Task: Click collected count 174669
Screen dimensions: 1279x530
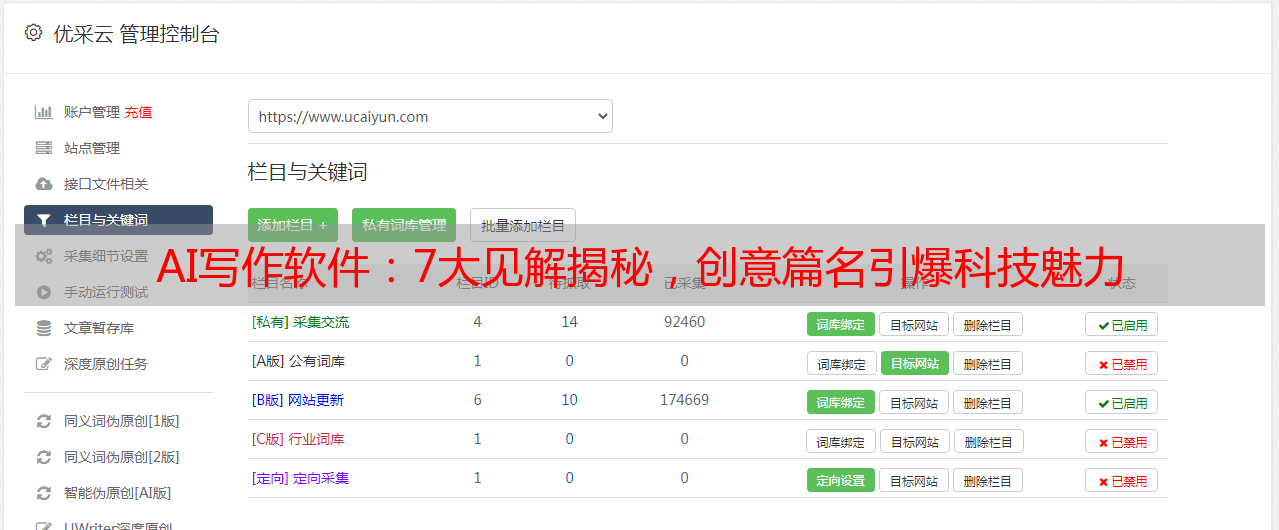Action: 684,400
